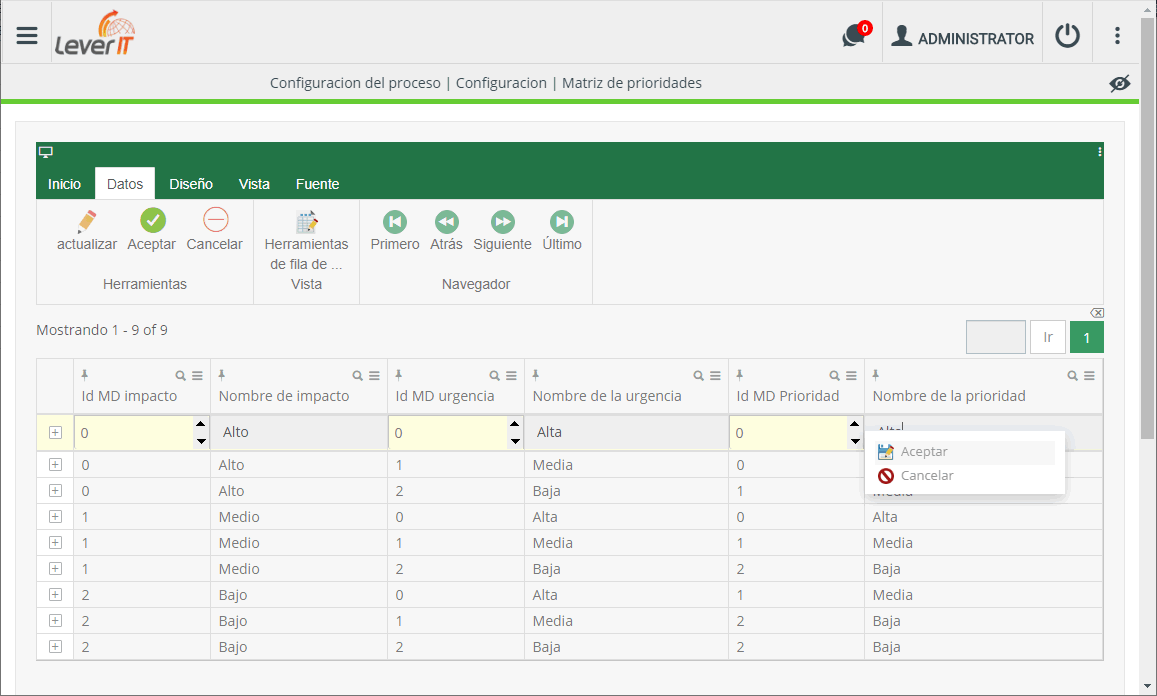Advance with Siguiente
This screenshot has height=696, width=1157.
tap(502, 231)
